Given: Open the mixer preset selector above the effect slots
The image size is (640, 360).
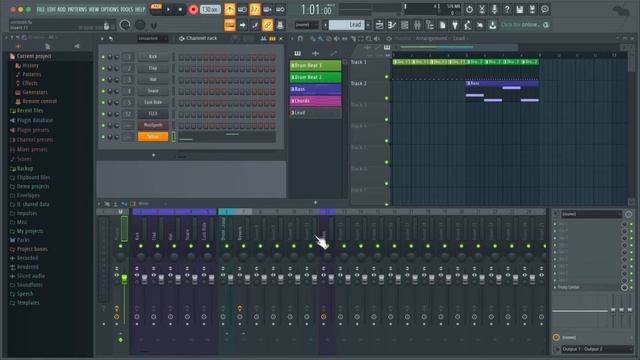Looking at the screenshot, I should 591,214.
